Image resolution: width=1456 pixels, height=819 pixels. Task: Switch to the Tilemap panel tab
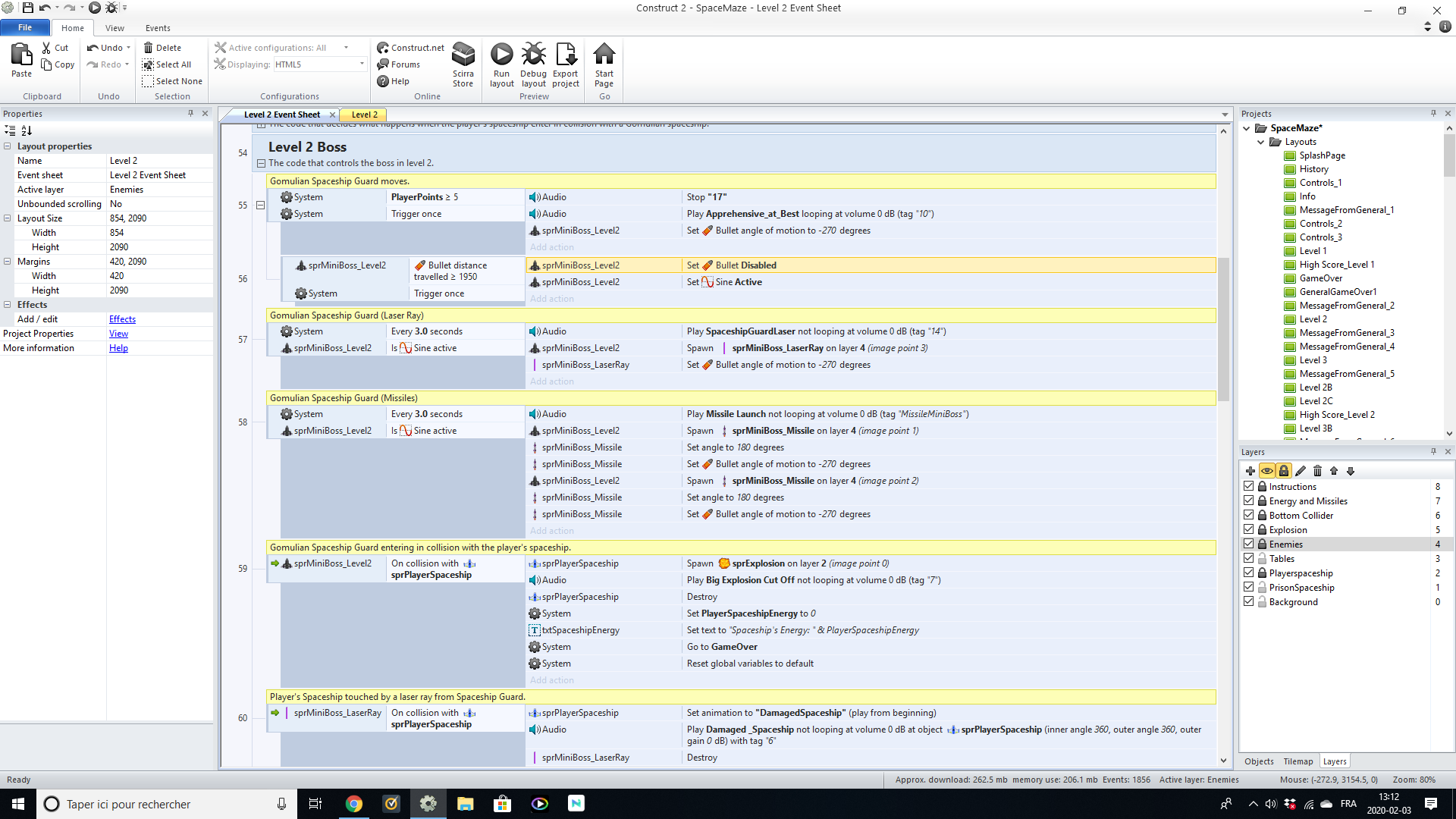pos(1298,761)
